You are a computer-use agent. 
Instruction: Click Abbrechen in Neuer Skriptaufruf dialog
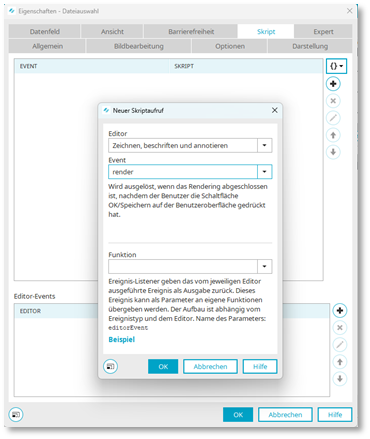click(210, 367)
